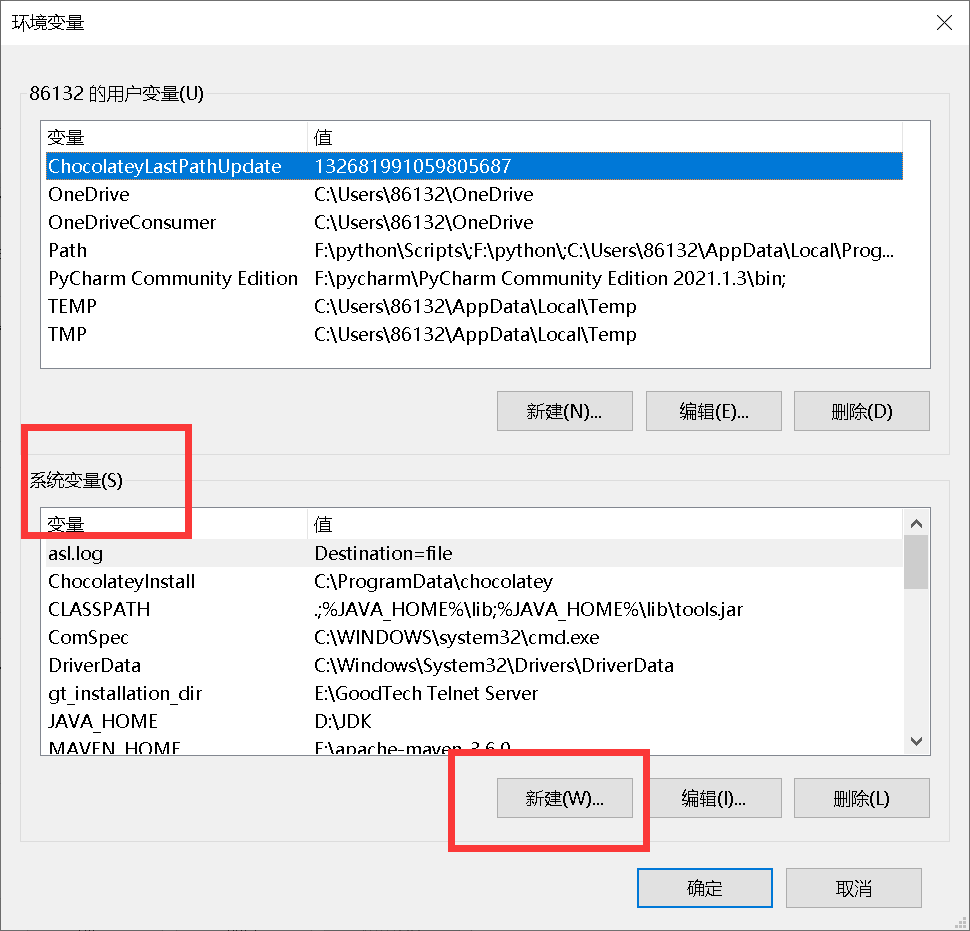970x931 pixels.
Task: Select the DriverData system variable
Action: pos(474,665)
